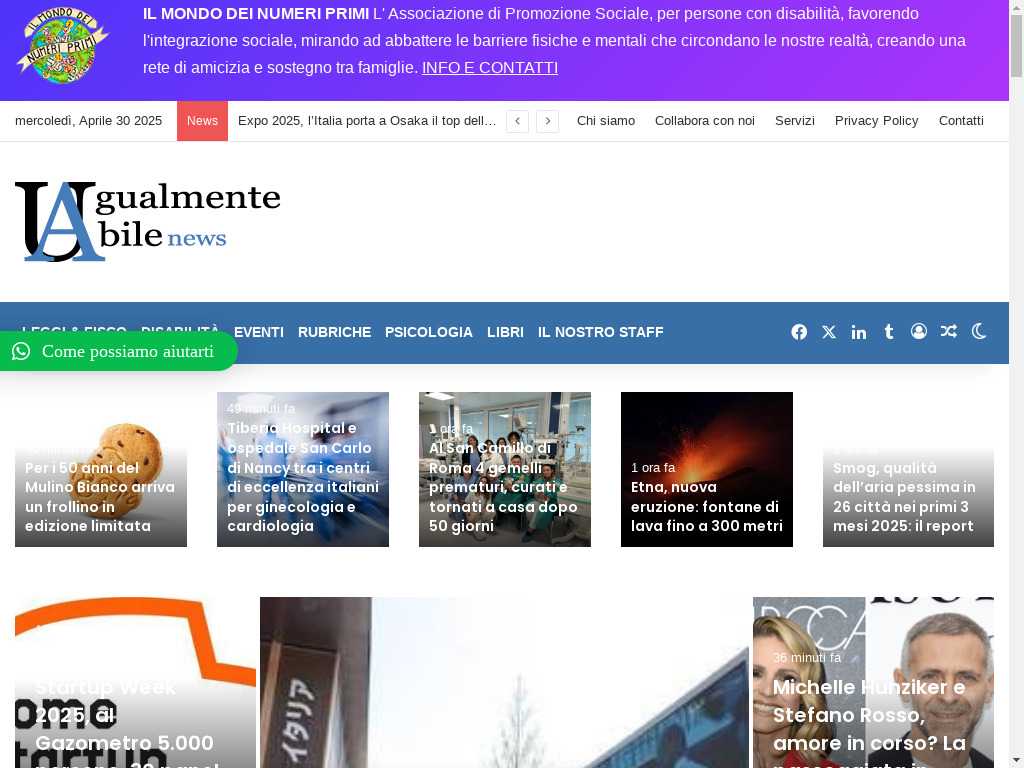Open the Tiberia Hospital article card
This screenshot has width=1024, height=768.
[x=303, y=470]
